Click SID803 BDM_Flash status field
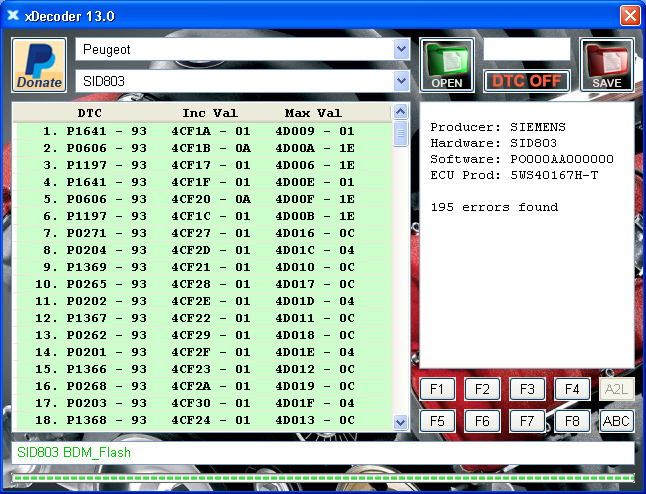Screen dimensions: 646x494 (323, 452)
